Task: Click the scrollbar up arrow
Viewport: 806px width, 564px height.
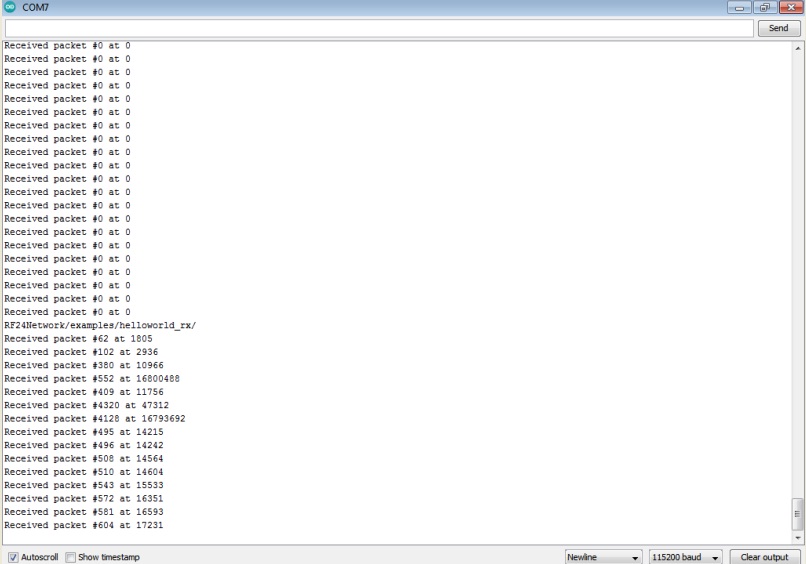Action: click(x=798, y=48)
